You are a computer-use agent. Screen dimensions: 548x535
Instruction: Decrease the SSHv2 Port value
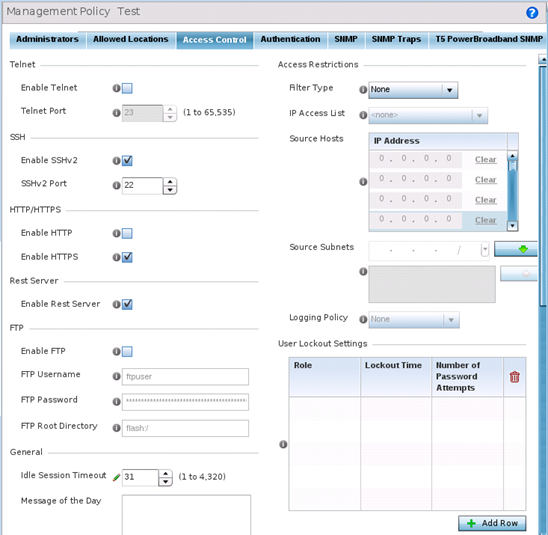(x=170, y=190)
